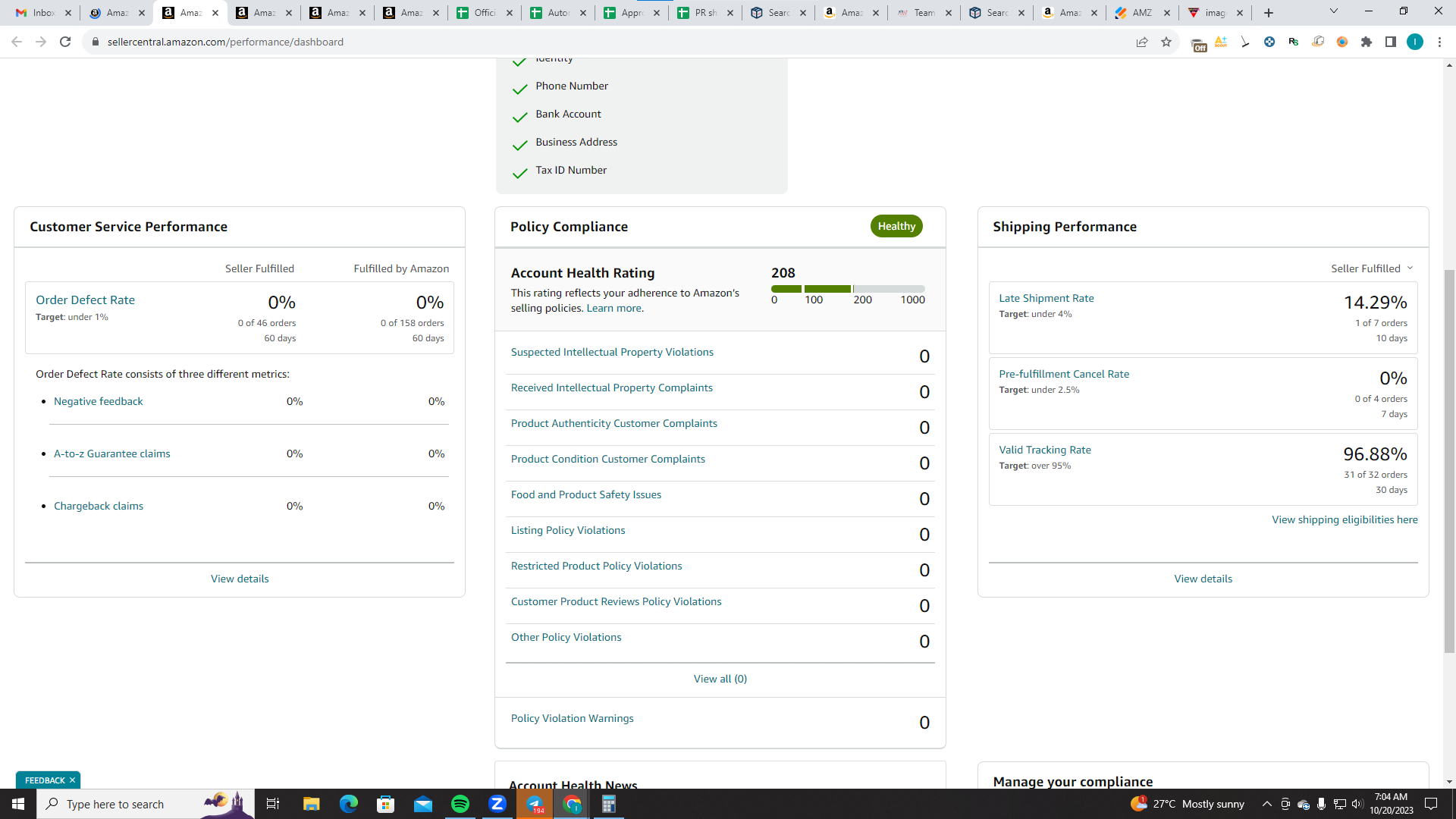The height and width of the screenshot is (819, 1456).
Task: Bookmark this page with the star icon
Action: [1166, 42]
